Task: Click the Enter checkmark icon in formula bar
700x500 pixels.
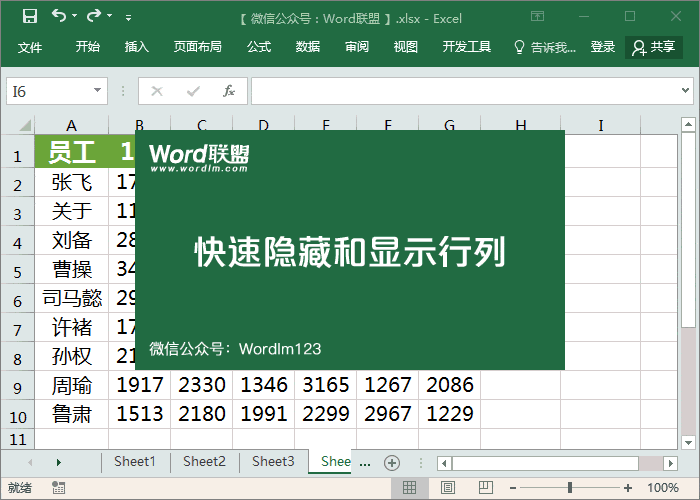Action: click(193, 91)
